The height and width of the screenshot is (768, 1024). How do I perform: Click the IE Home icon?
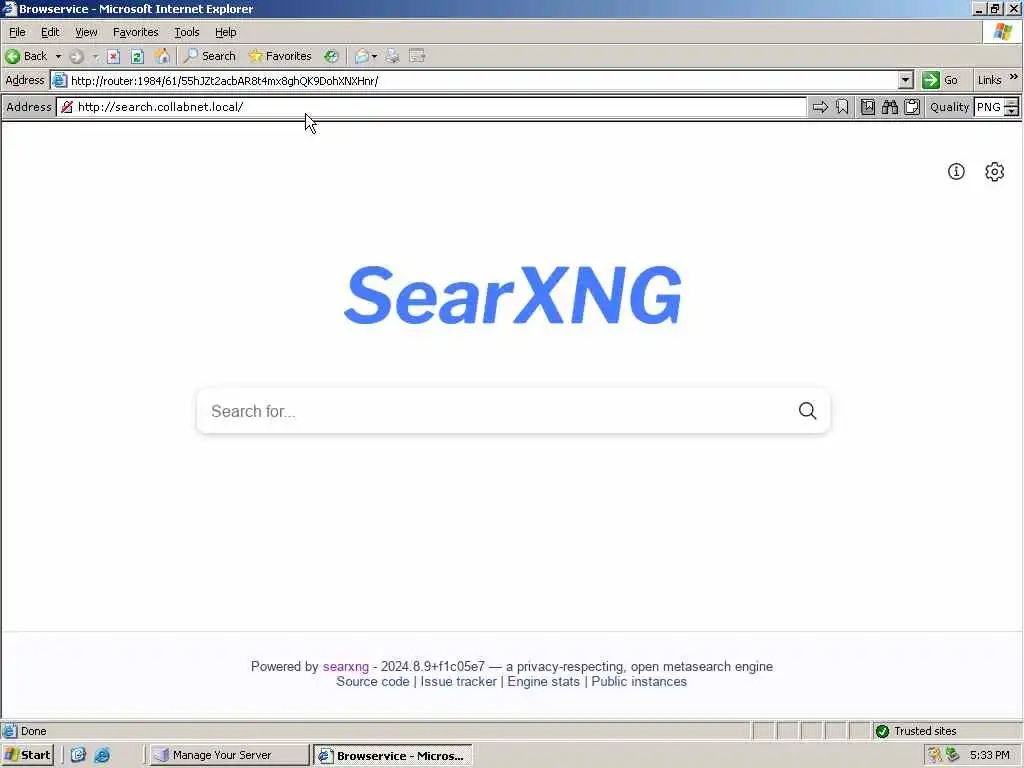click(x=162, y=56)
